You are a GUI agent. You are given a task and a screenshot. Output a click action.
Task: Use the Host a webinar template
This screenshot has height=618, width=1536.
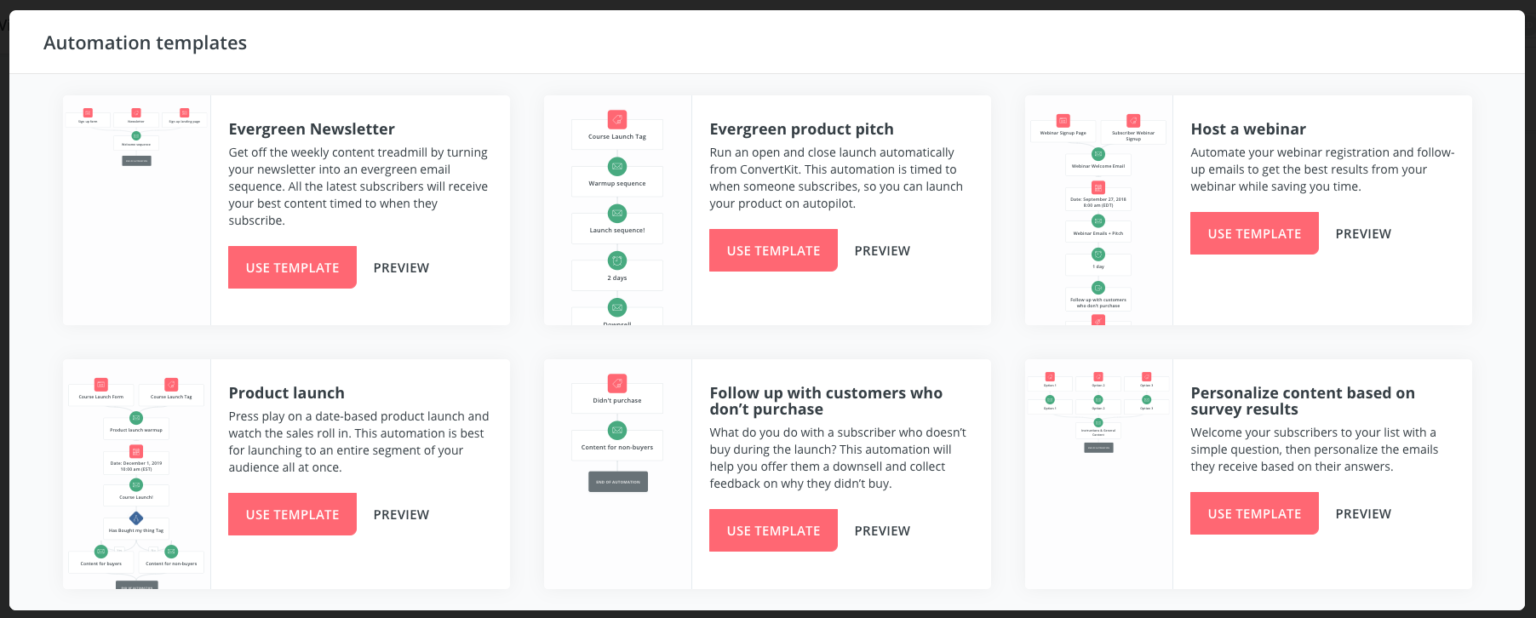coord(1254,233)
